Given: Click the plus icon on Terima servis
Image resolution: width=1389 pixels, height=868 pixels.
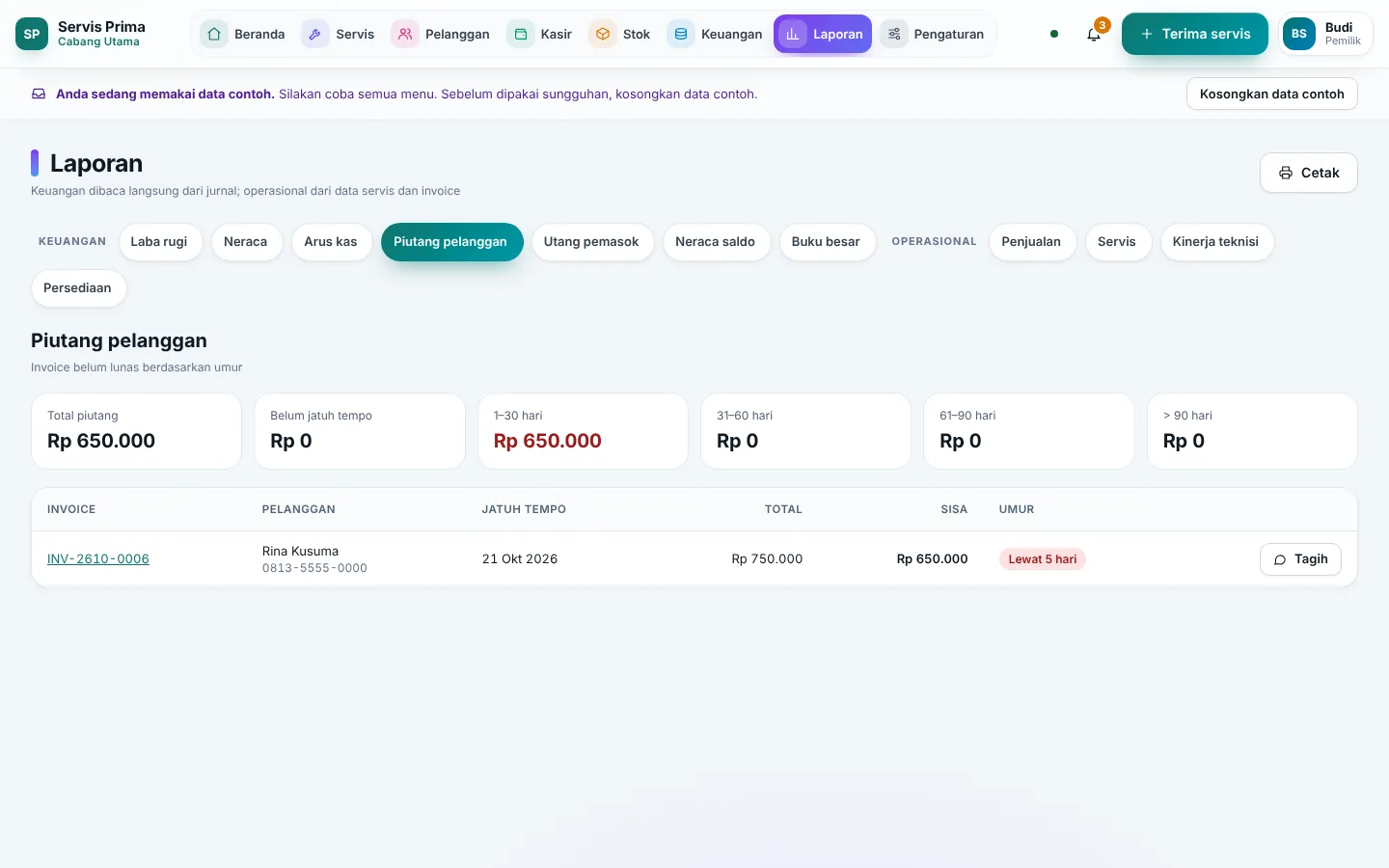Looking at the screenshot, I should tap(1147, 34).
